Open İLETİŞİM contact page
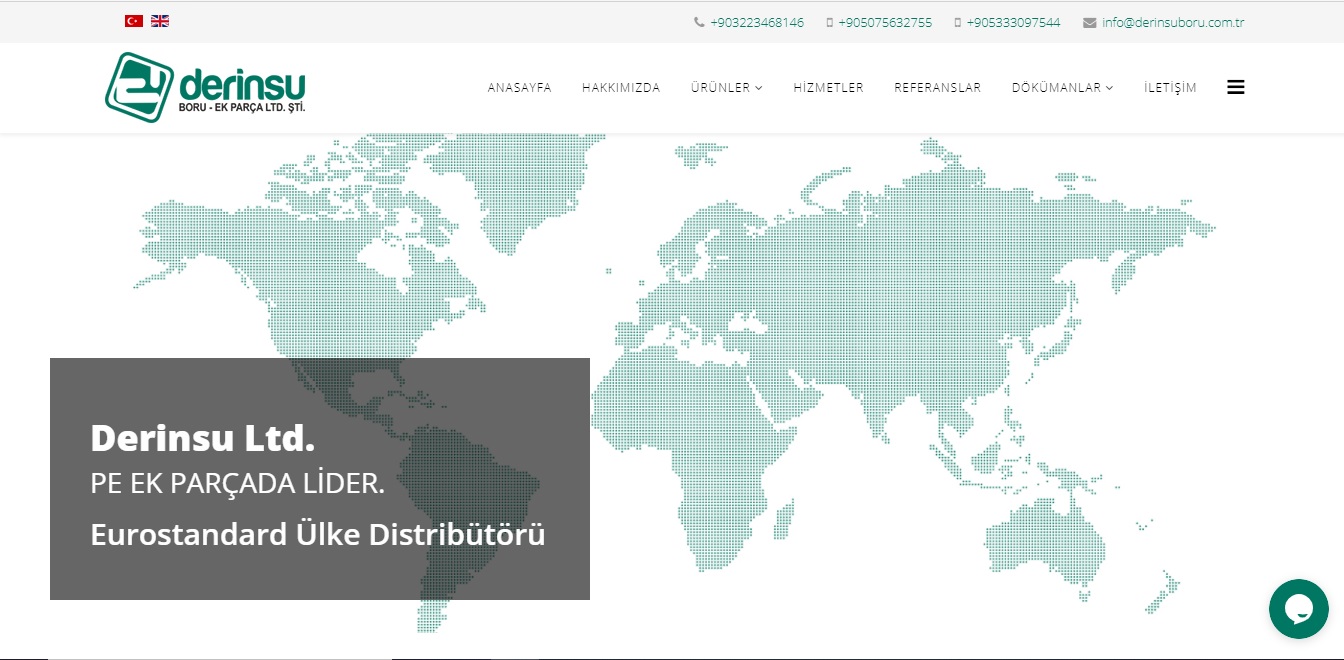 1170,88
